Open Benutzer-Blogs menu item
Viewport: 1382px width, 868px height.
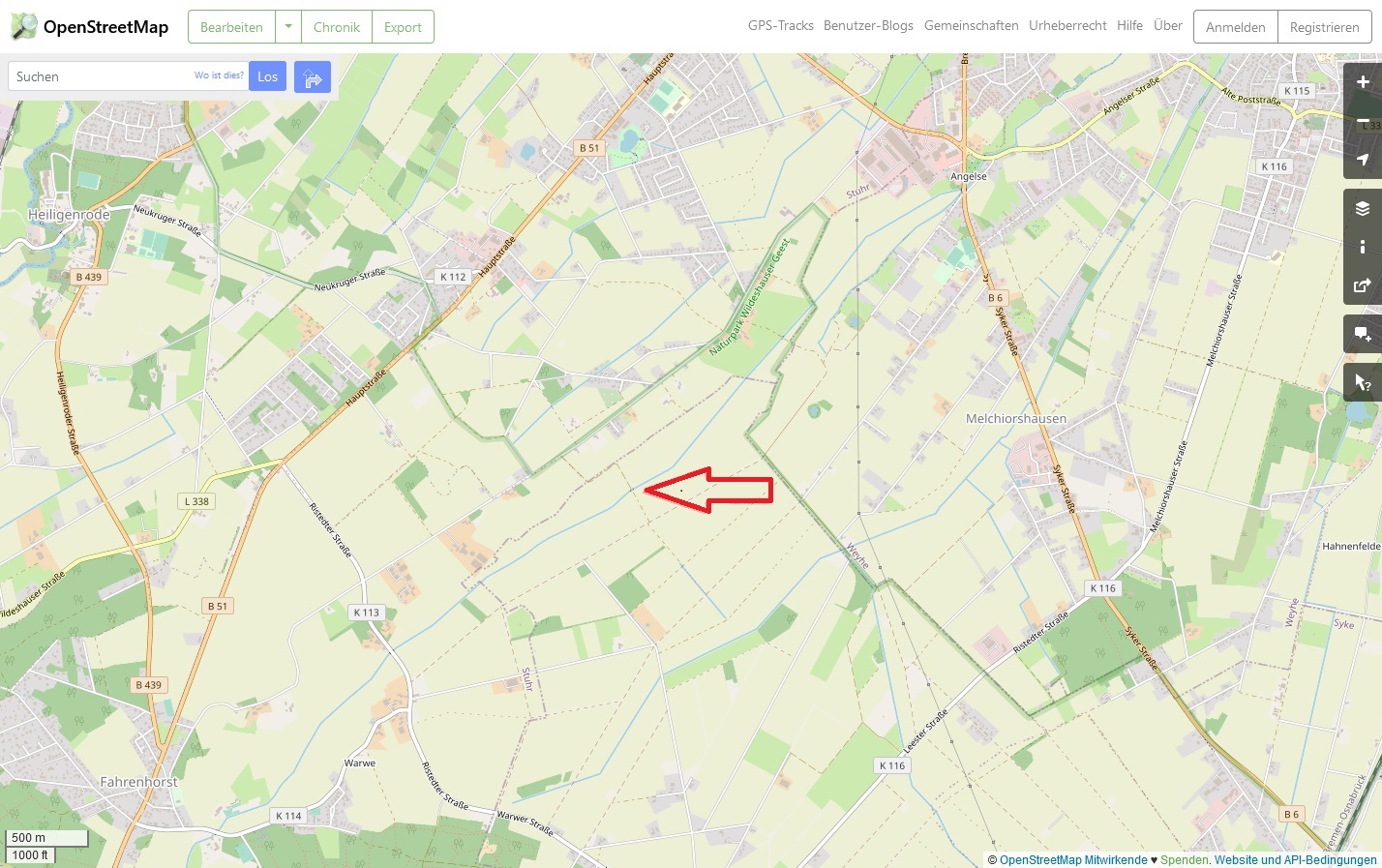(x=868, y=26)
